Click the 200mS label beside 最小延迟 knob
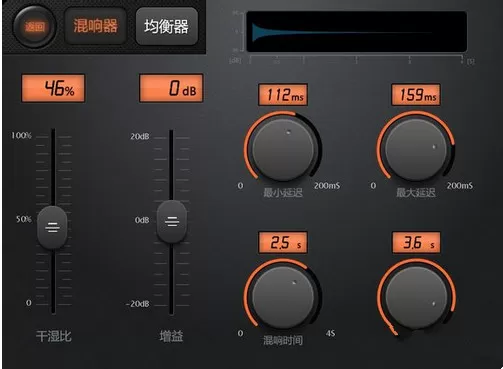The height and width of the screenshot is (369, 503). pos(327,186)
